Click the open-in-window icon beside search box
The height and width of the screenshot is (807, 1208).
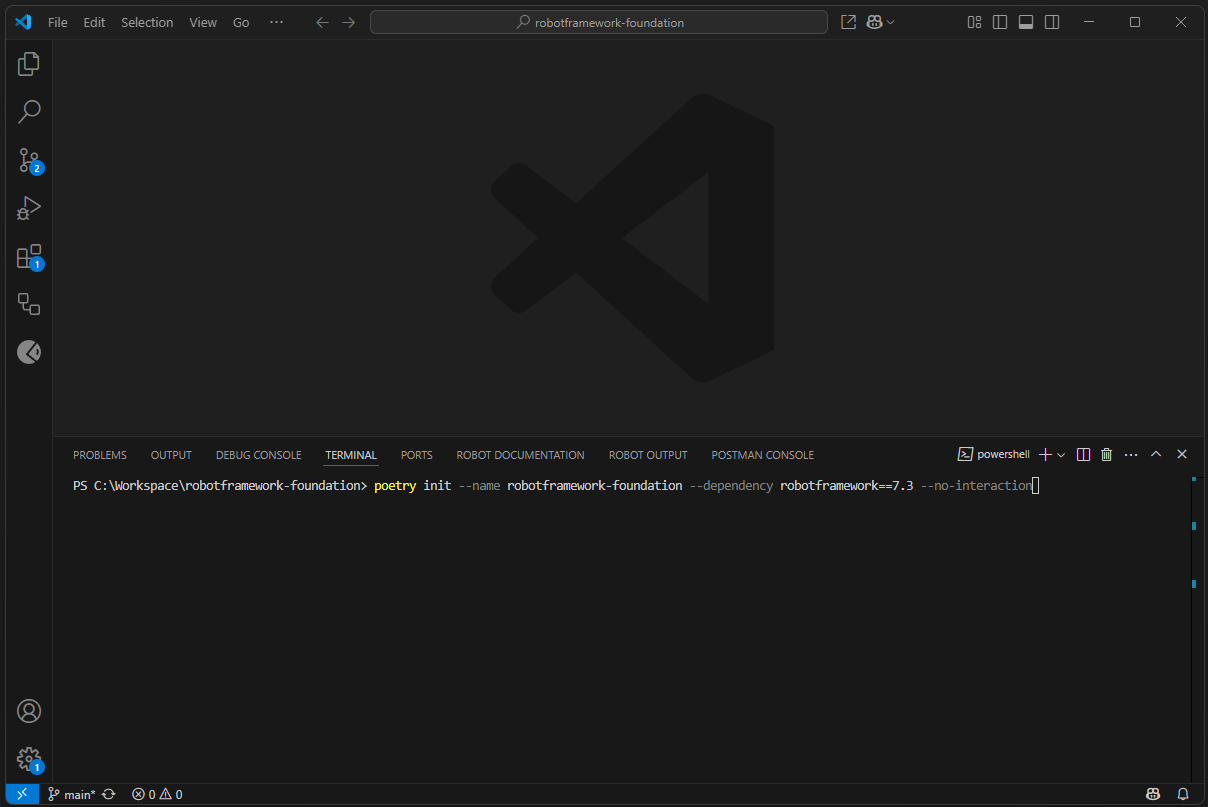click(848, 22)
